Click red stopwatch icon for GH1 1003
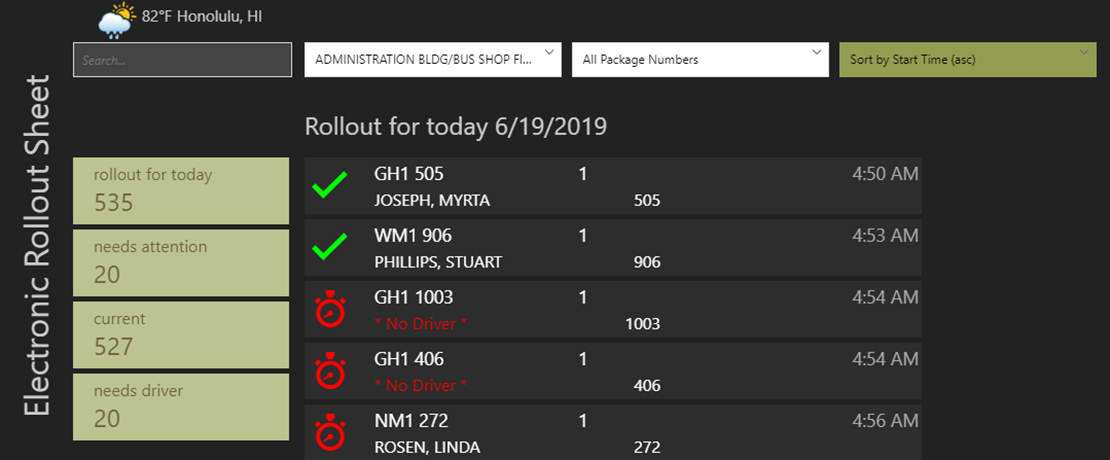Viewport: 1110px width, 460px height. (x=329, y=309)
